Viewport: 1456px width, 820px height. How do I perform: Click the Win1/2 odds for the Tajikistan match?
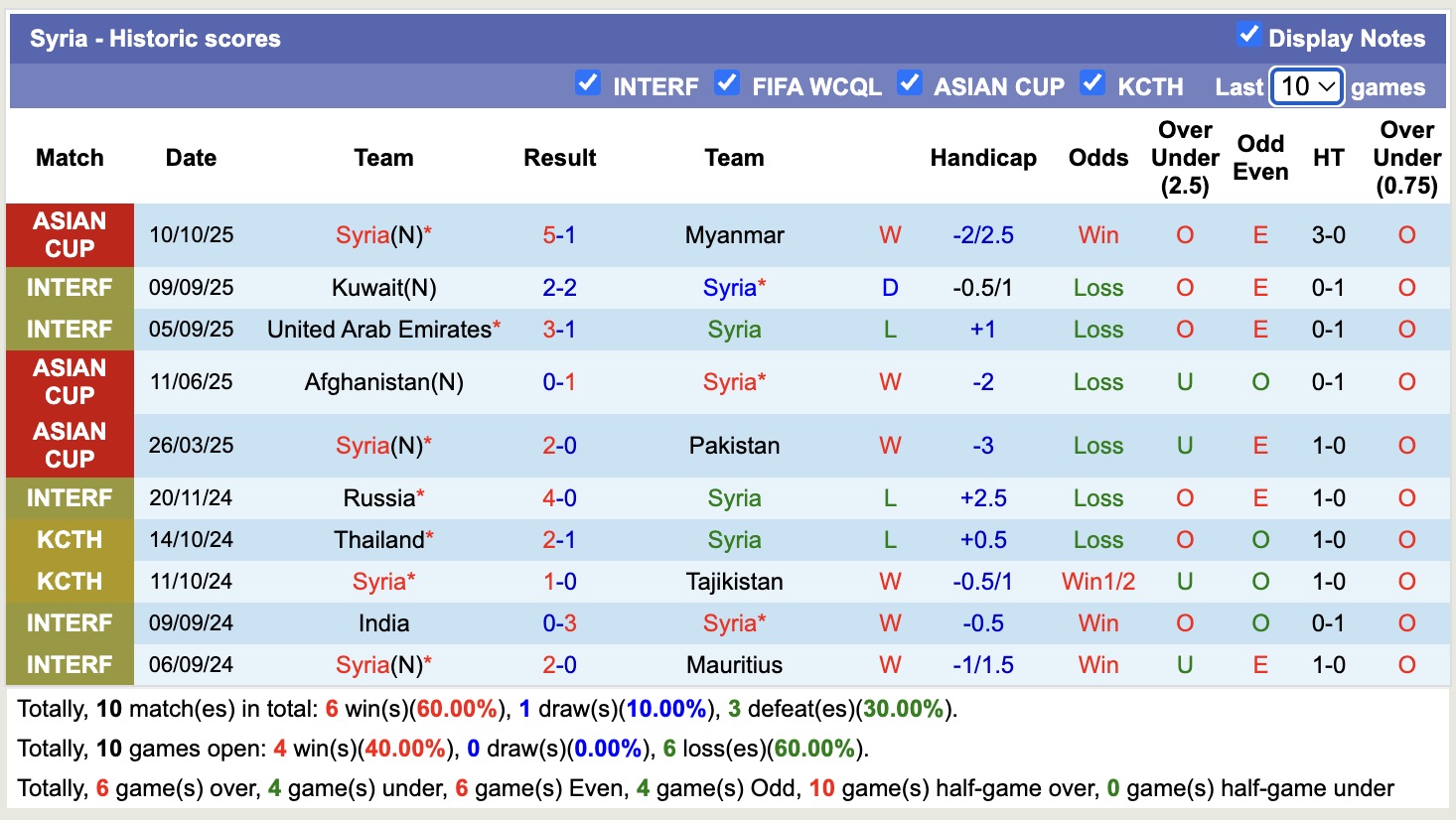[1097, 581]
